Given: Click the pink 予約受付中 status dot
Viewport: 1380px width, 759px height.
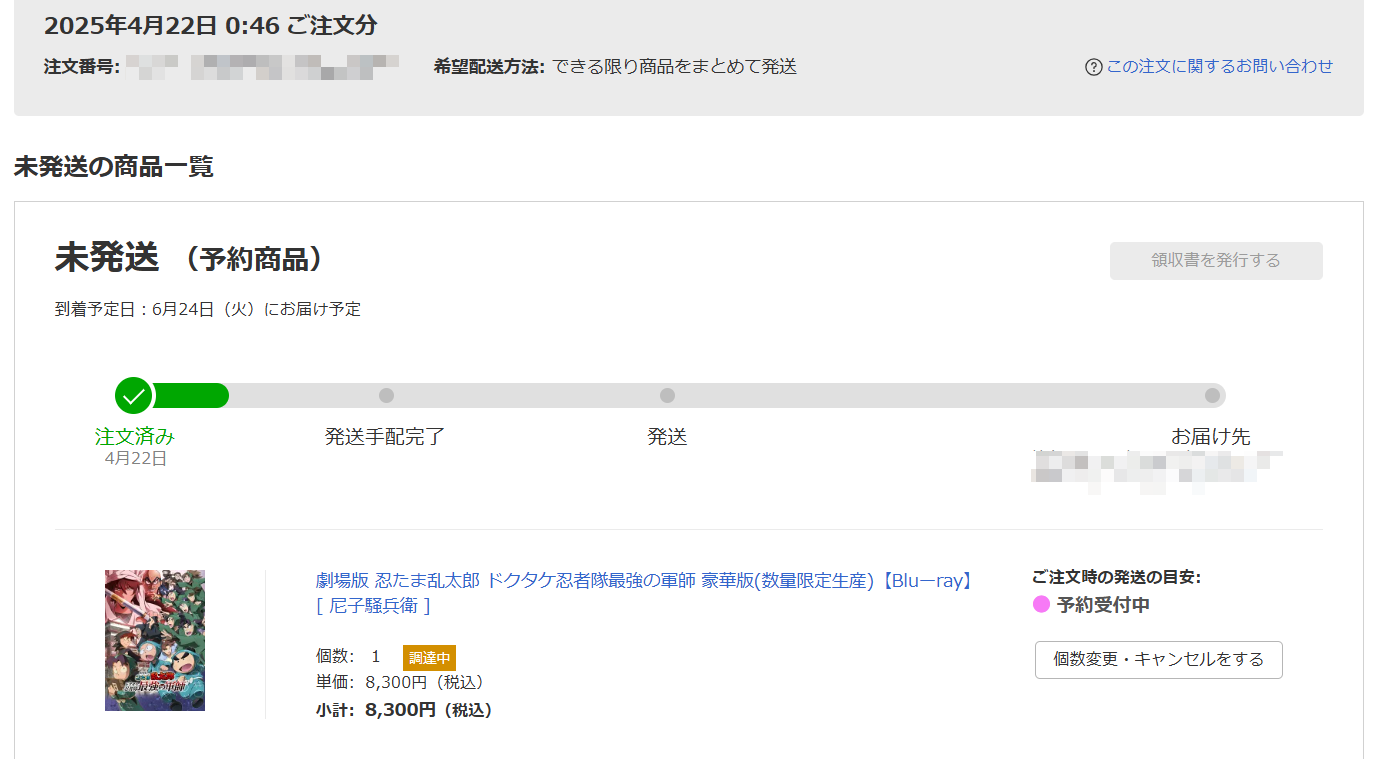Looking at the screenshot, I should [x=1041, y=605].
